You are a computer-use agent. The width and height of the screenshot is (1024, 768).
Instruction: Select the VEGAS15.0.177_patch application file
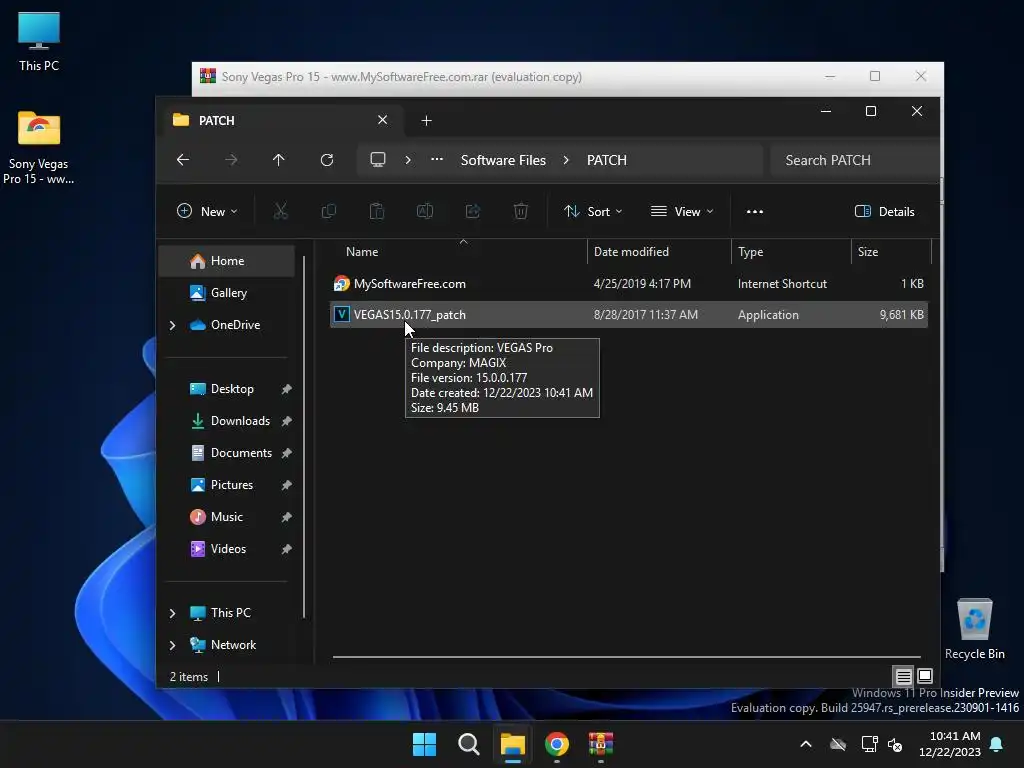pos(628,315)
